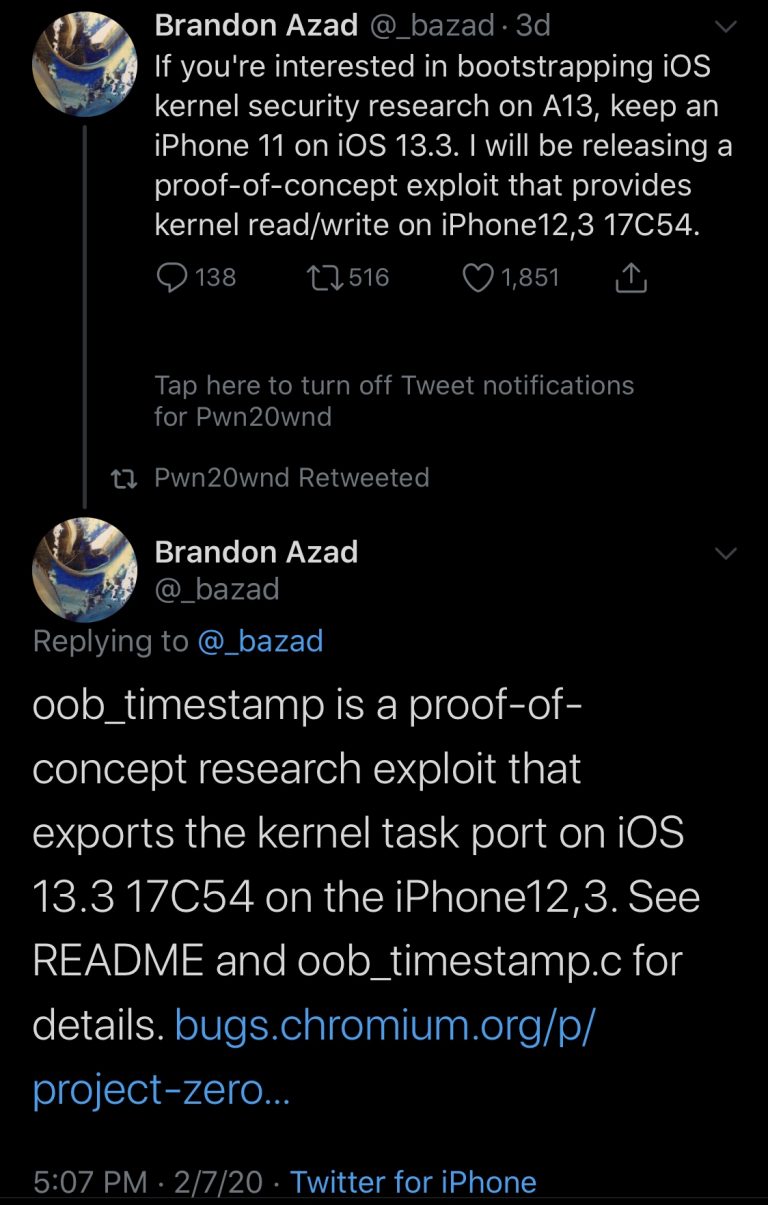Open the chevron menu on the oob_timestamp tweet

coord(727,553)
